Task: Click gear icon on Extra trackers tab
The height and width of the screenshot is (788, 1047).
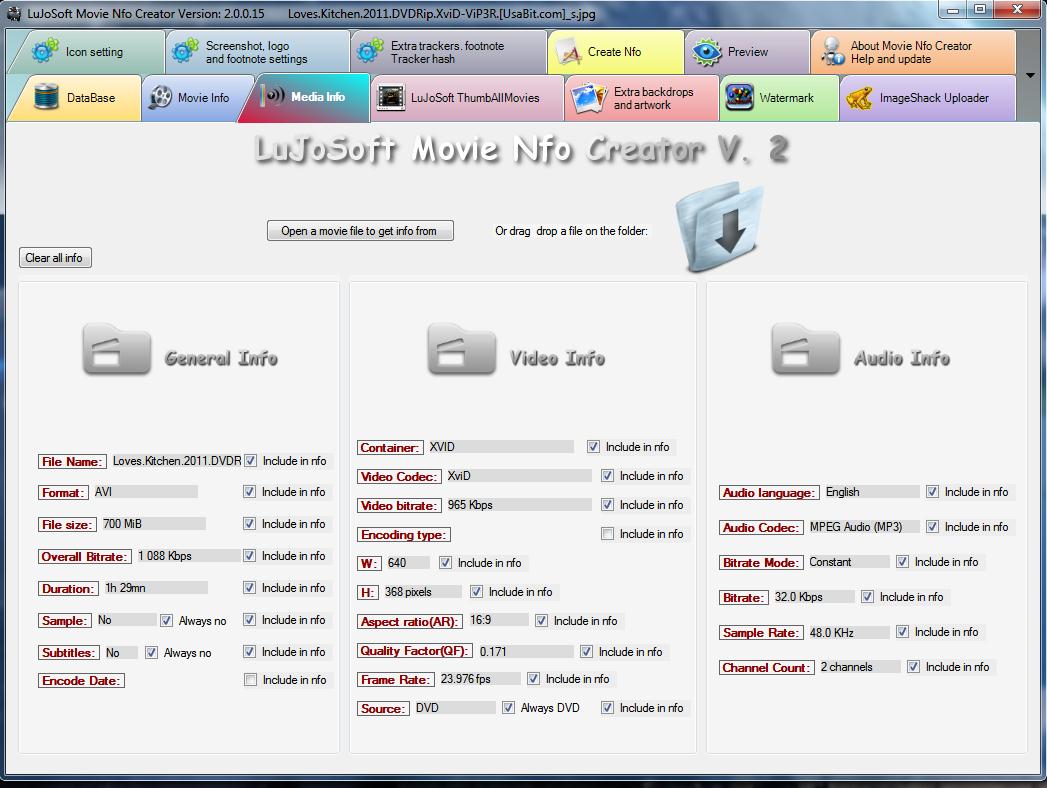Action: 370,51
